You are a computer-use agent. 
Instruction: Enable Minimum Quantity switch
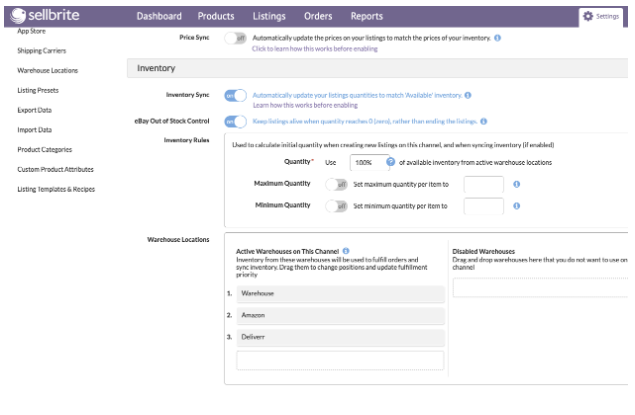pos(336,206)
